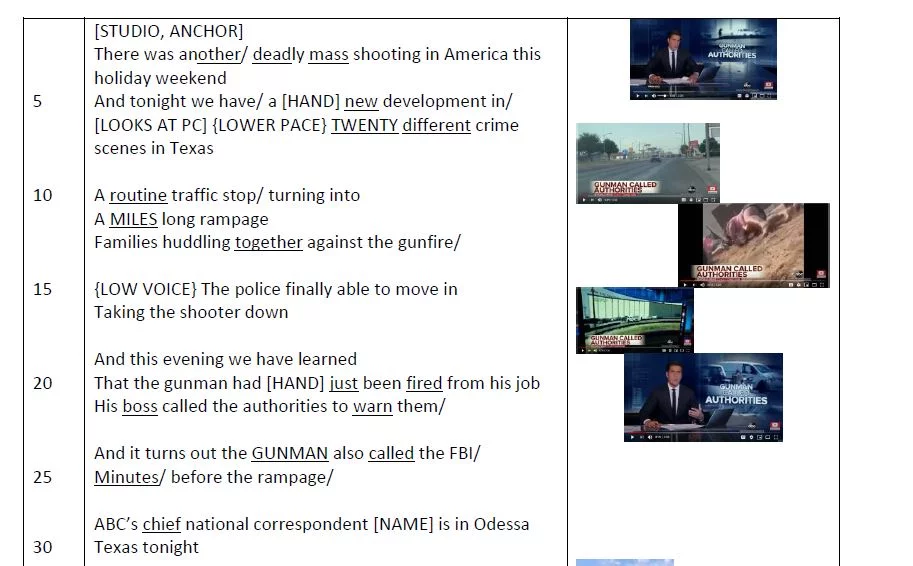Click fullscreen icon on the top anchor video
913x566 pixels.
coord(771,96)
